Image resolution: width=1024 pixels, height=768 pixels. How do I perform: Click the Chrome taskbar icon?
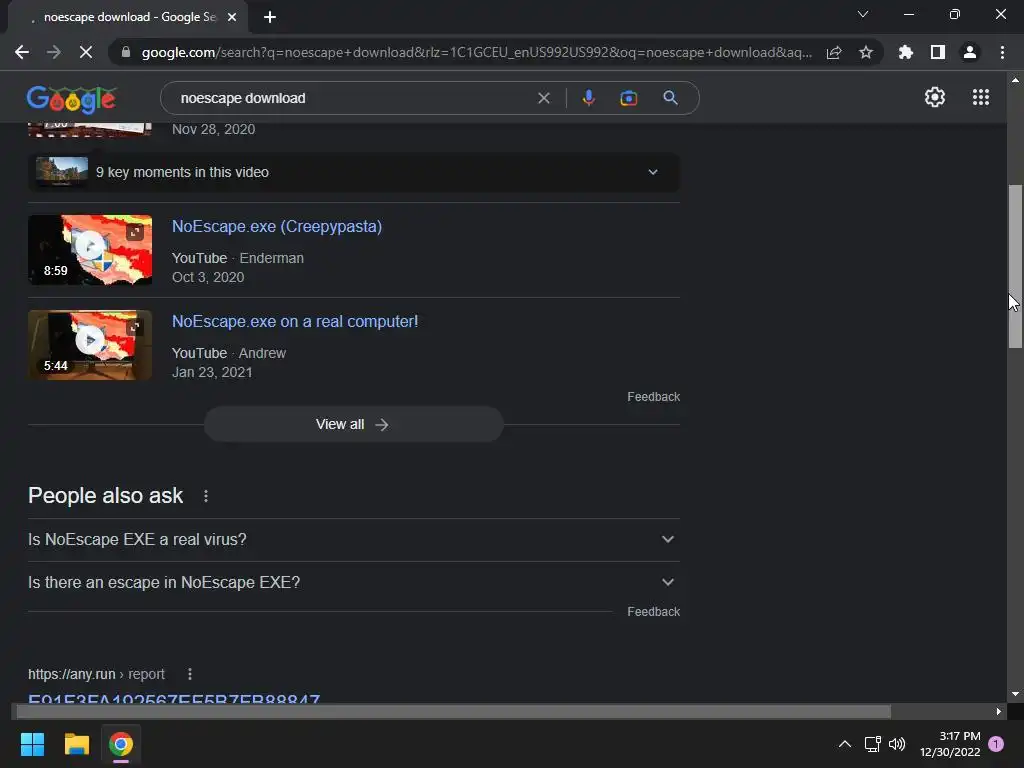point(121,744)
